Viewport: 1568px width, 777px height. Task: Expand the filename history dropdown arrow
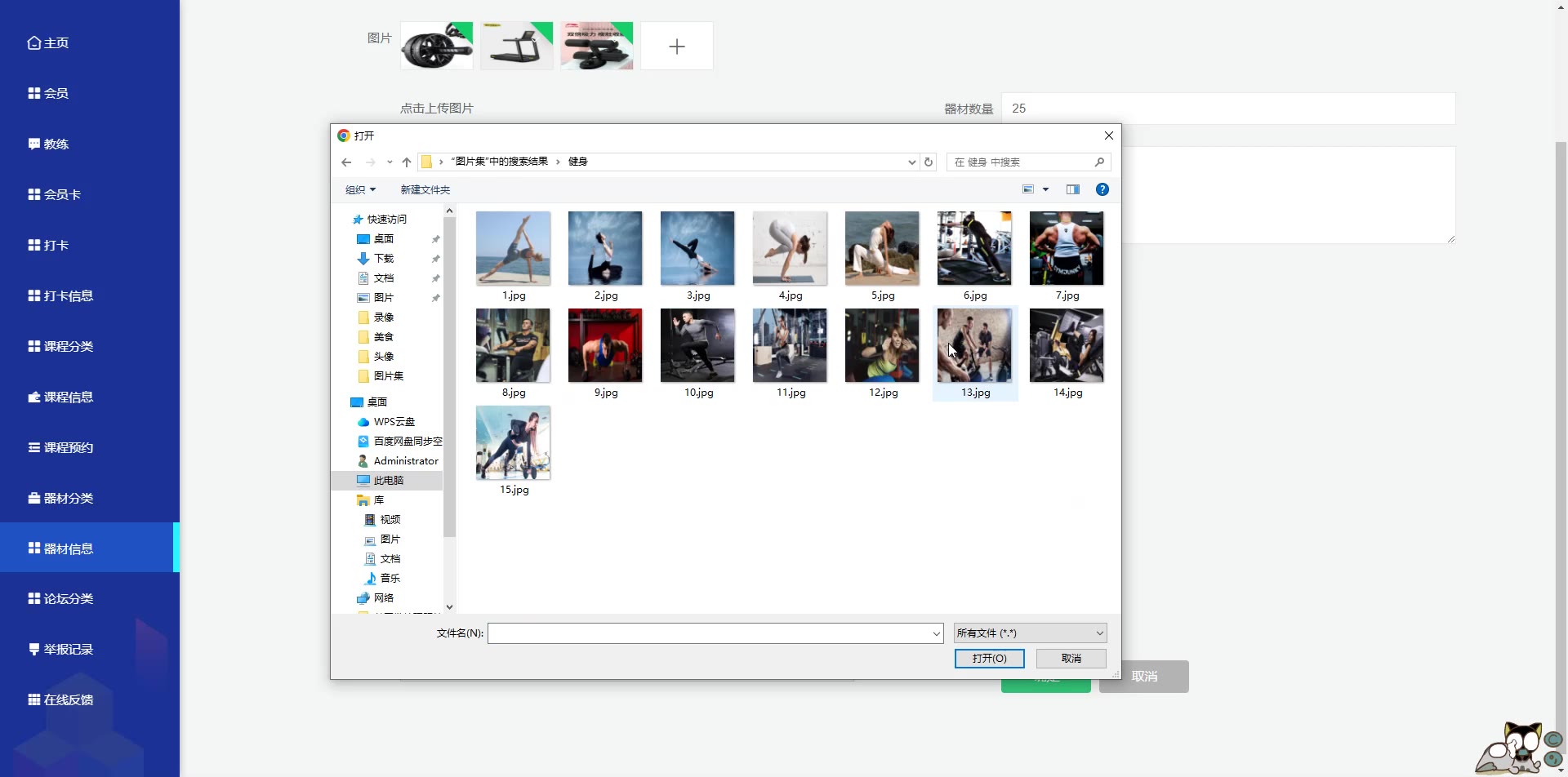937,633
